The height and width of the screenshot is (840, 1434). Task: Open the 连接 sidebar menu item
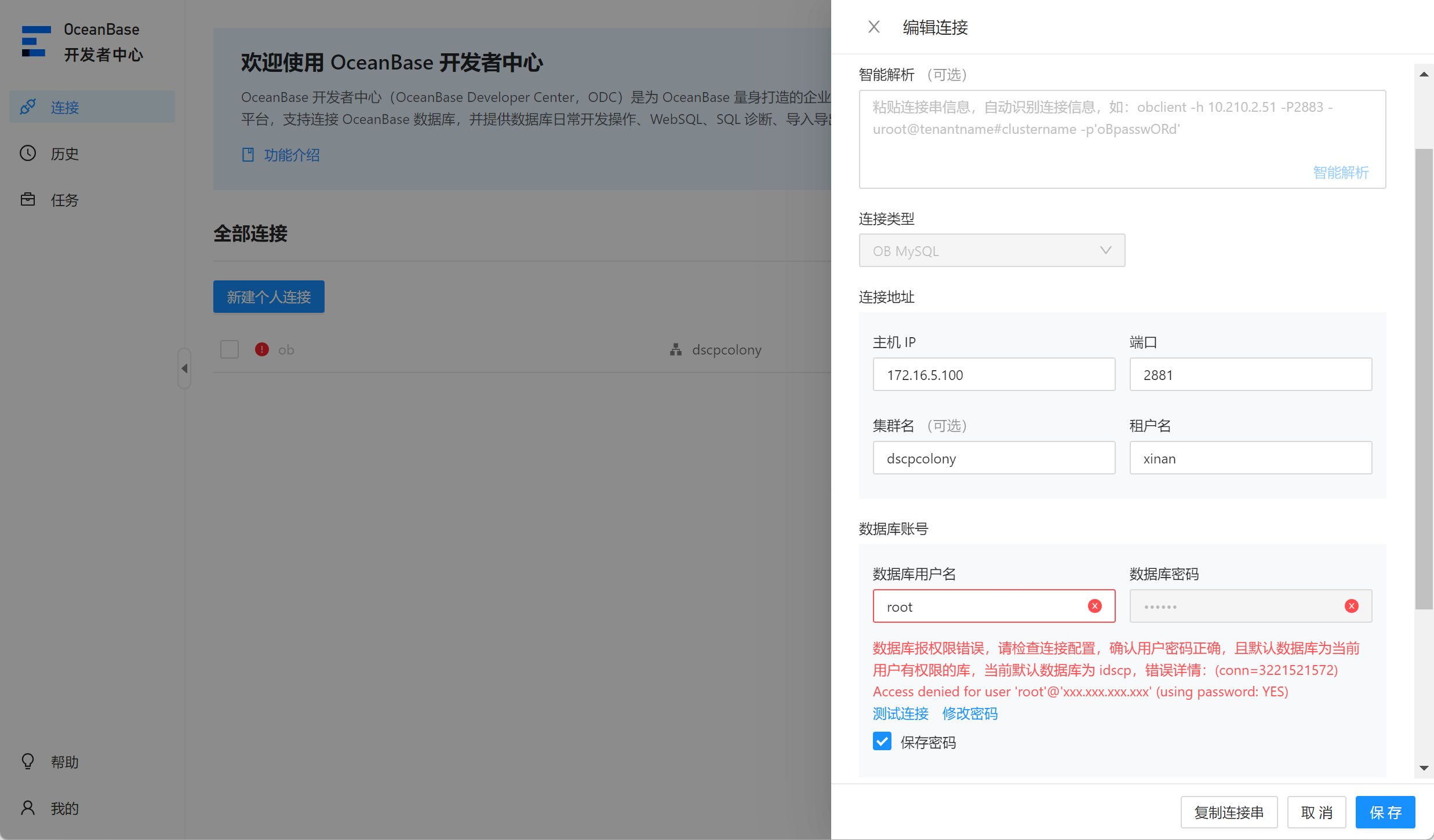(92, 107)
